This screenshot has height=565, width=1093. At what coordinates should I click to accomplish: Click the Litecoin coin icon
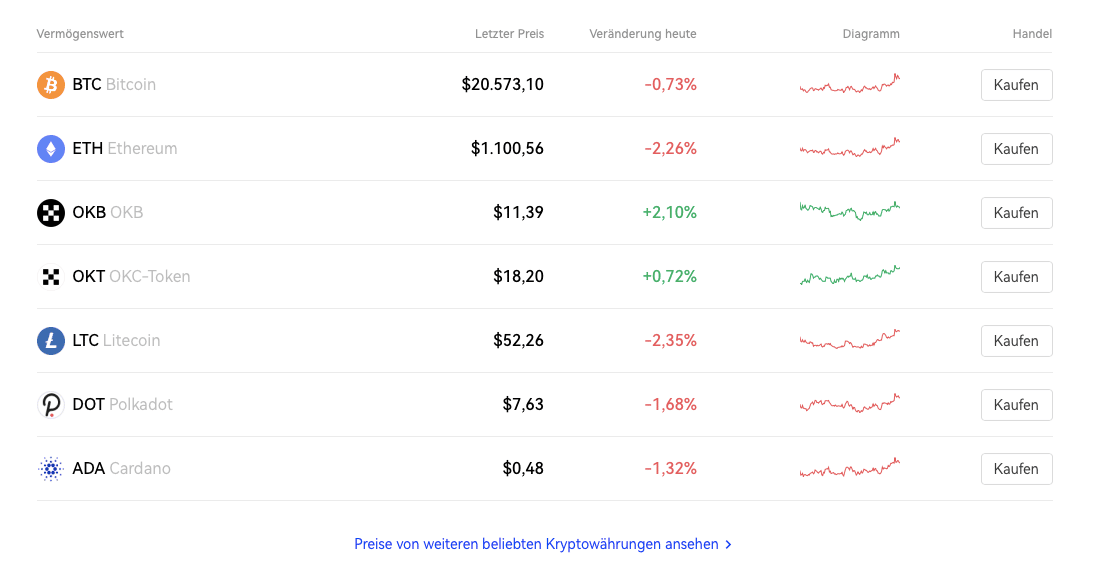(x=50, y=341)
